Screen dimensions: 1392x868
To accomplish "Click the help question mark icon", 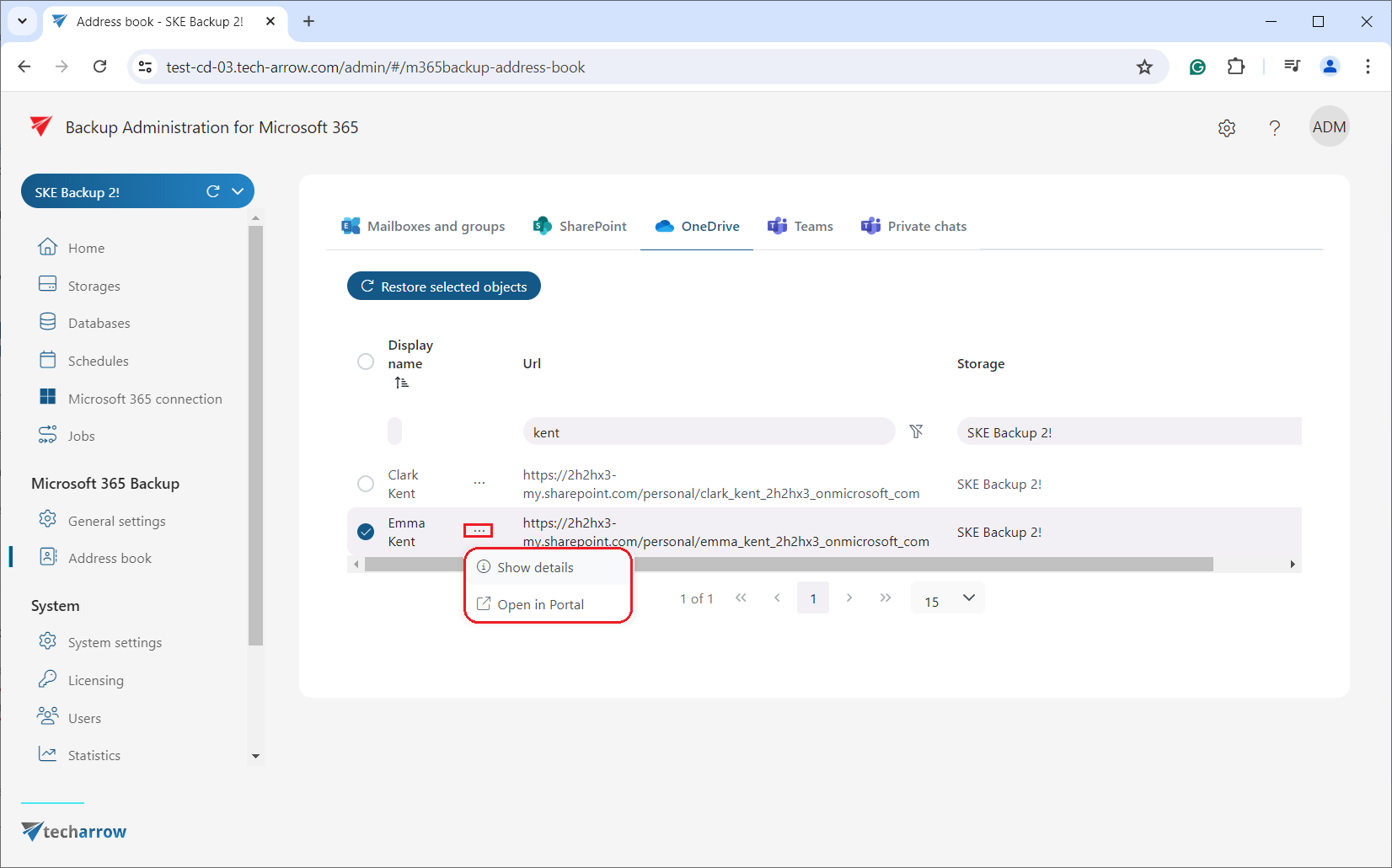I will (1274, 128).
